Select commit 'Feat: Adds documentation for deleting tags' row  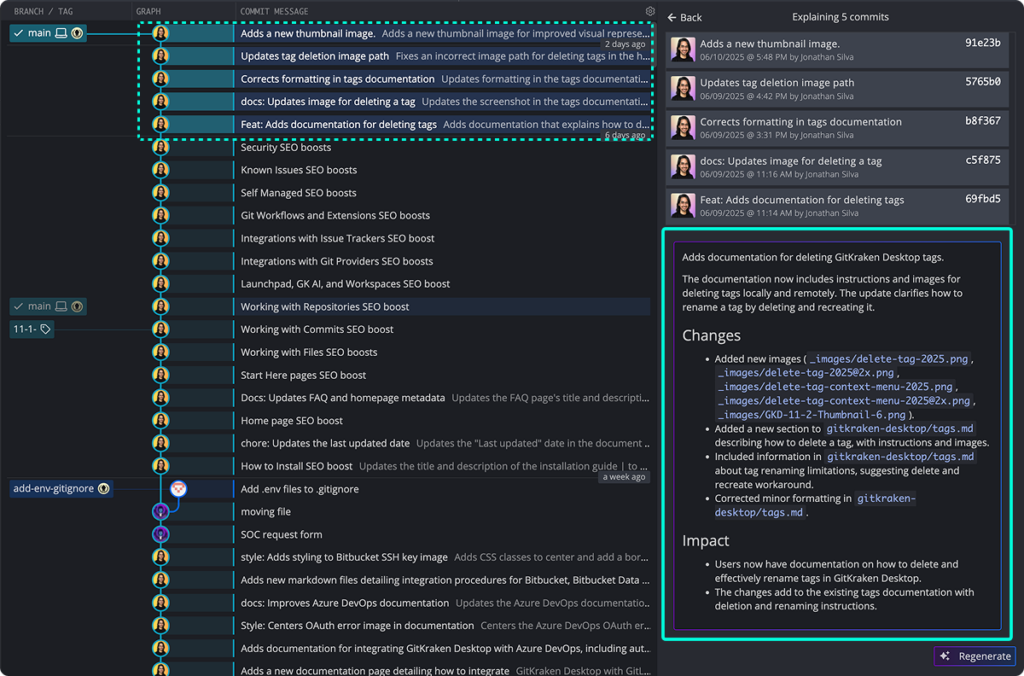(443, 124)
